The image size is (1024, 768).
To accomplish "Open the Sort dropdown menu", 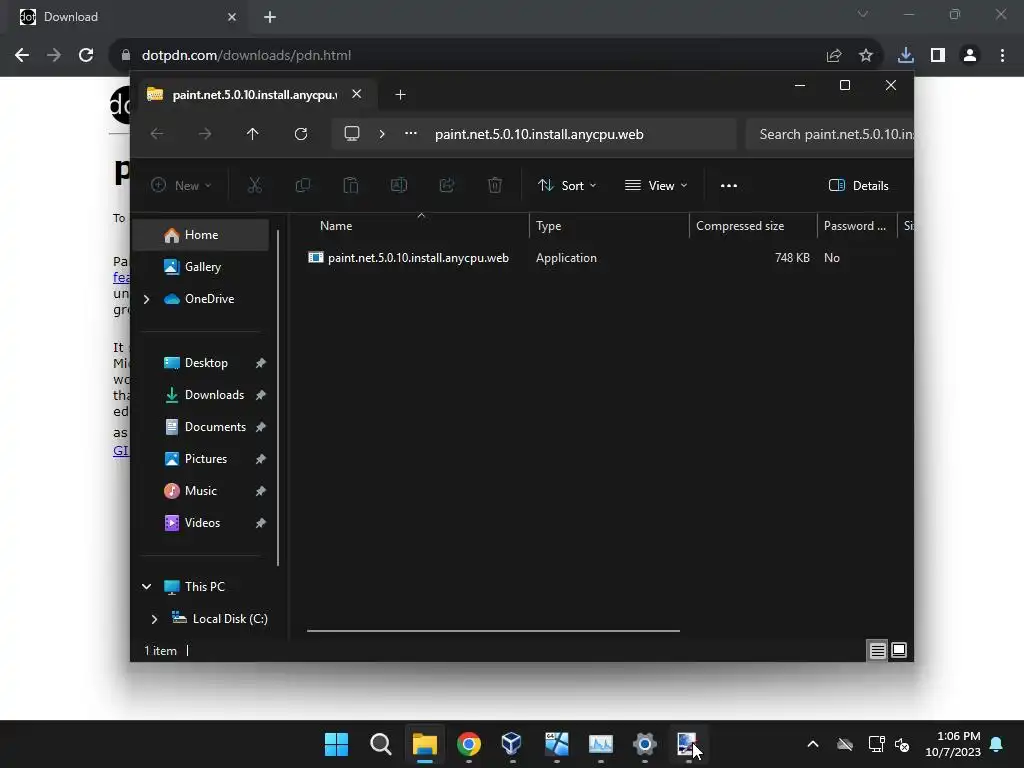I will click(x=567, y=185).
